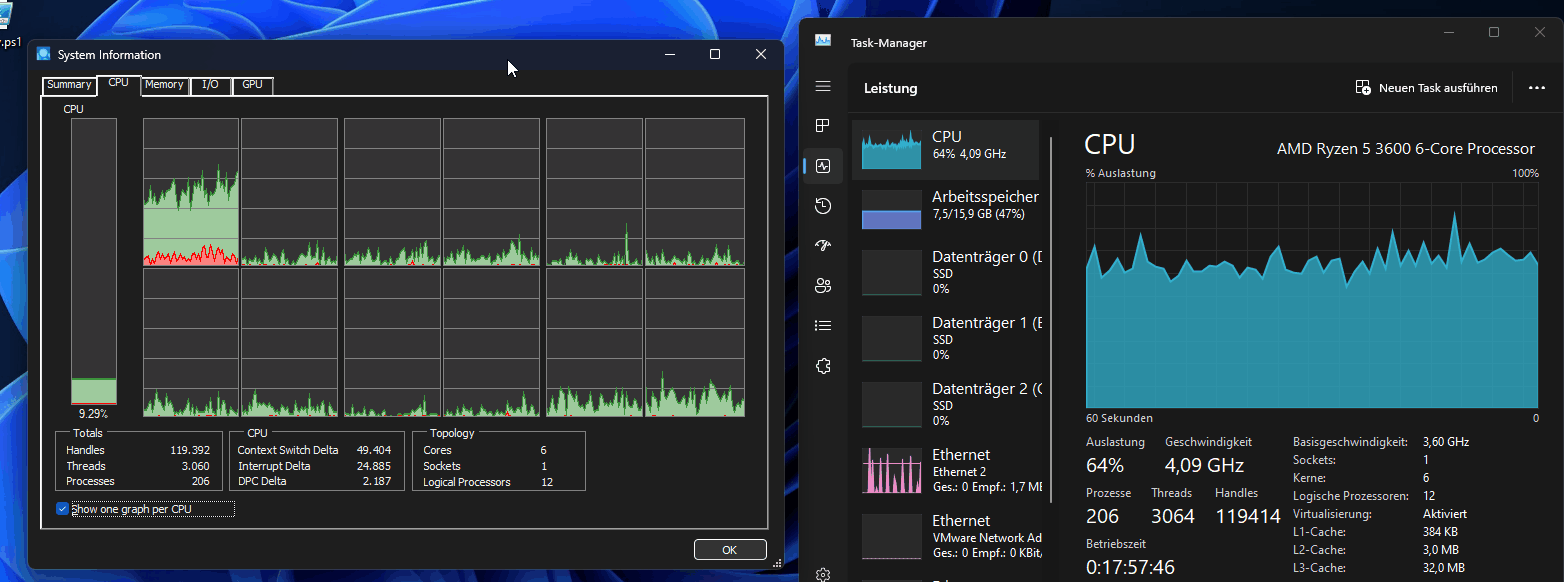Maximize the System Information window
1564x582 pixels.
[715, 54]
